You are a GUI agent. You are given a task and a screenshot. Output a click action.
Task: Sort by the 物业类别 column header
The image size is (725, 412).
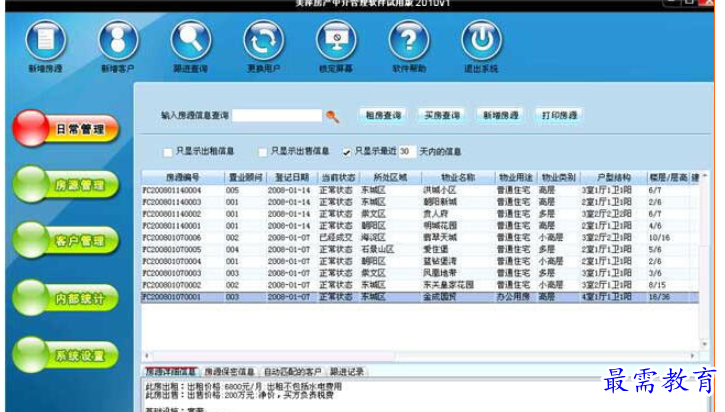(x=559, y=178)
